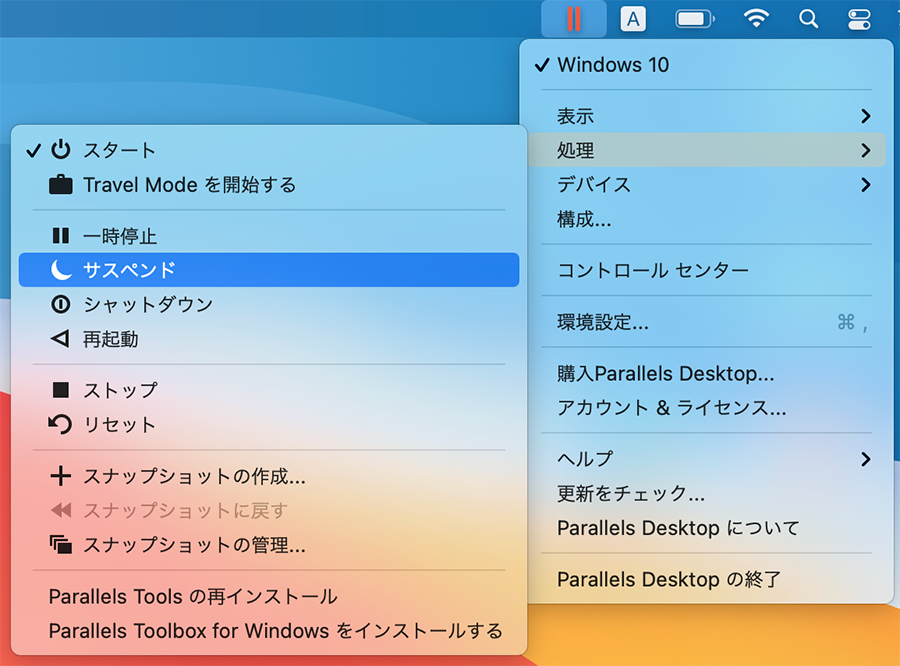This screenshot has width=900, height=666.
Task: Choose Parallels Tools の再インストール
Action: pos(269,597)
